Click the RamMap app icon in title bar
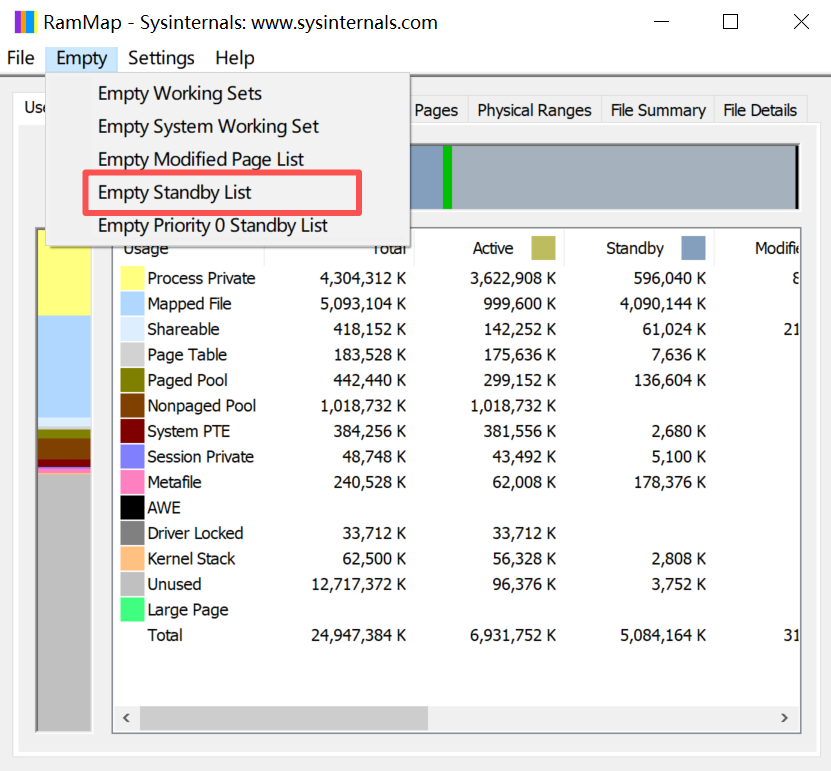 (x=24, y=22)
